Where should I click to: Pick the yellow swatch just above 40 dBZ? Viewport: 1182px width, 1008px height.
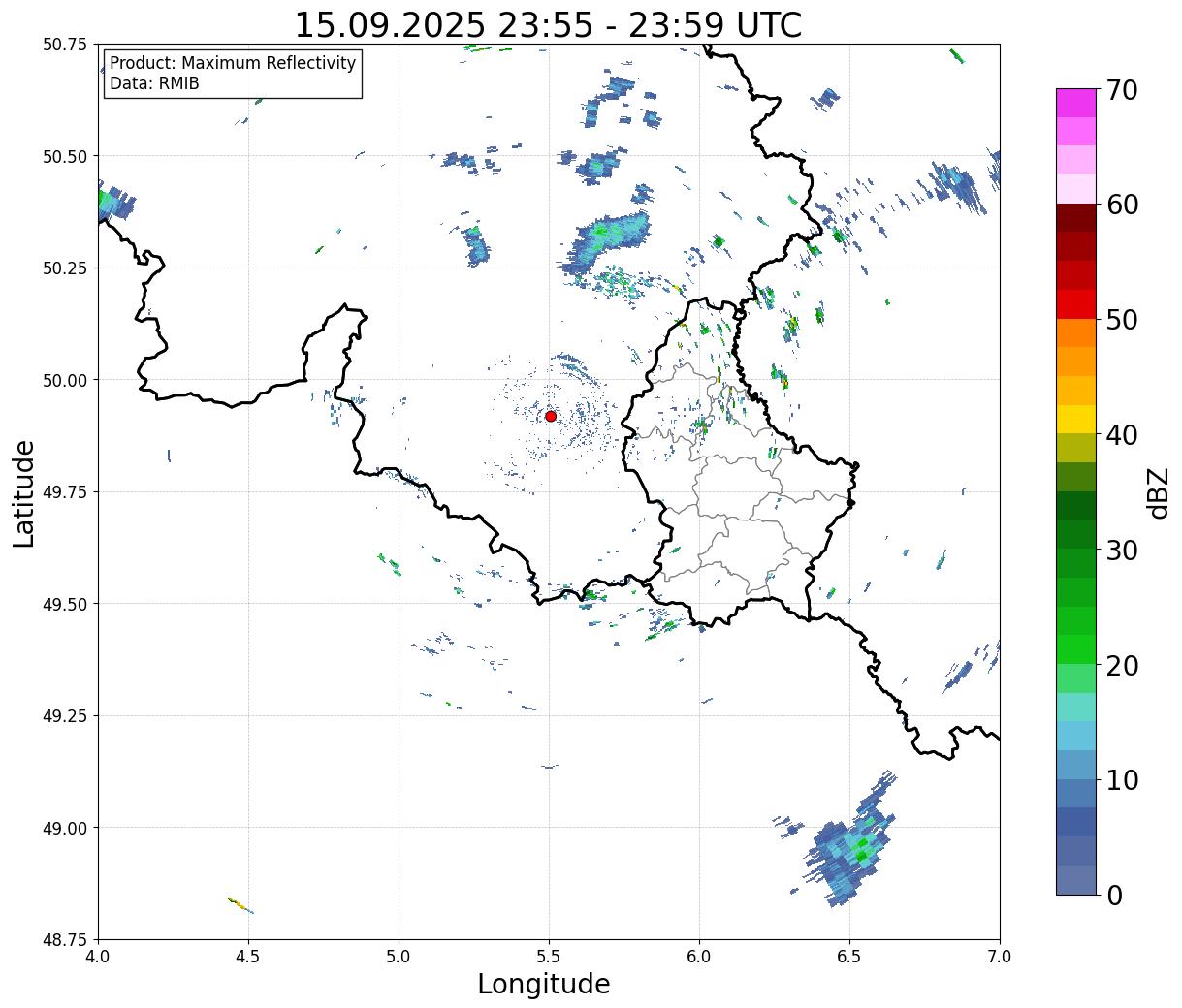(1076, 419)
